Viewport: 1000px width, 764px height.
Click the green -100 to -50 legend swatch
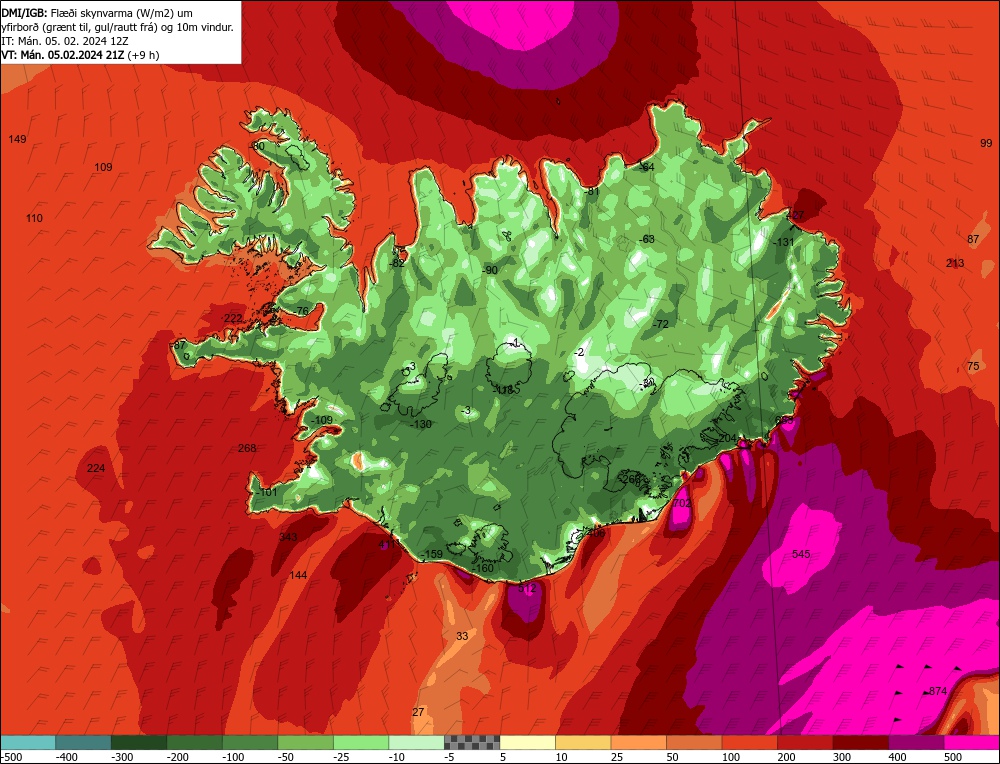[250, 742]
